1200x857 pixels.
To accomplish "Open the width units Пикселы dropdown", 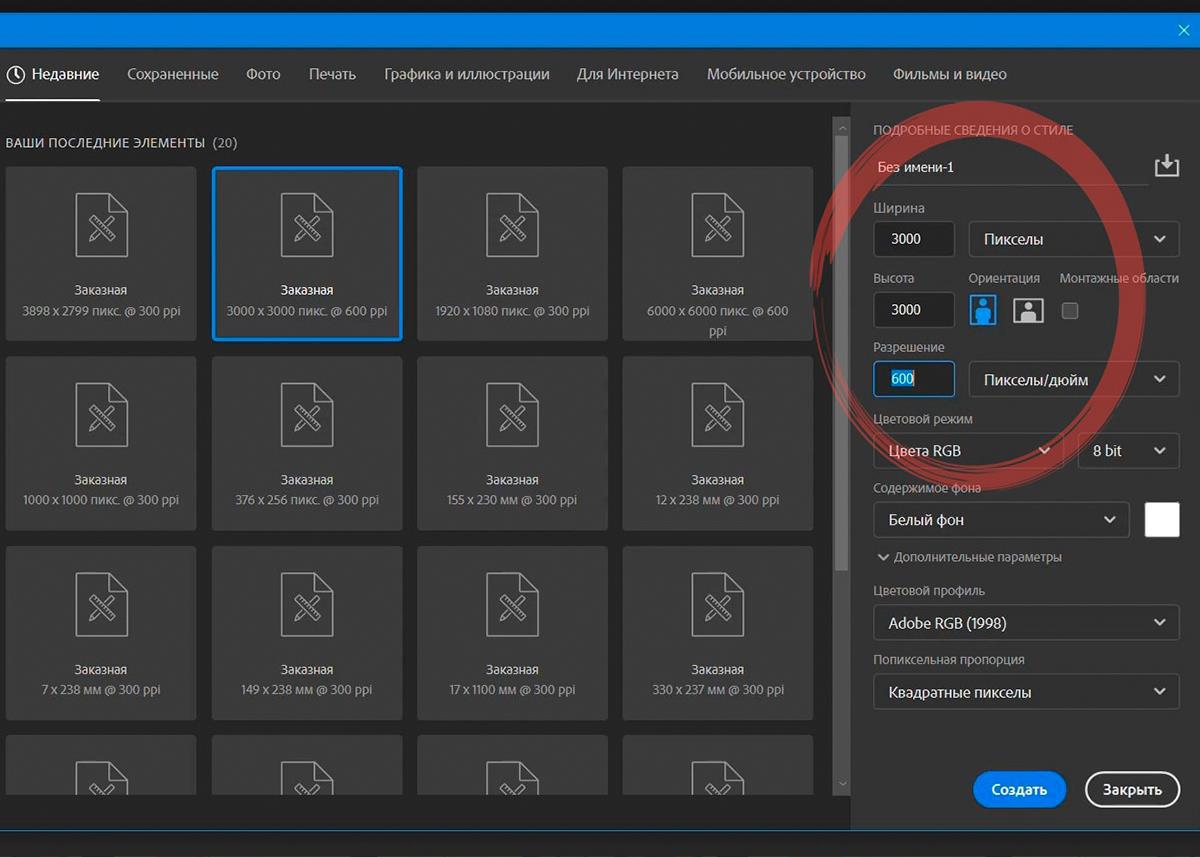I will coord(1074,239).
